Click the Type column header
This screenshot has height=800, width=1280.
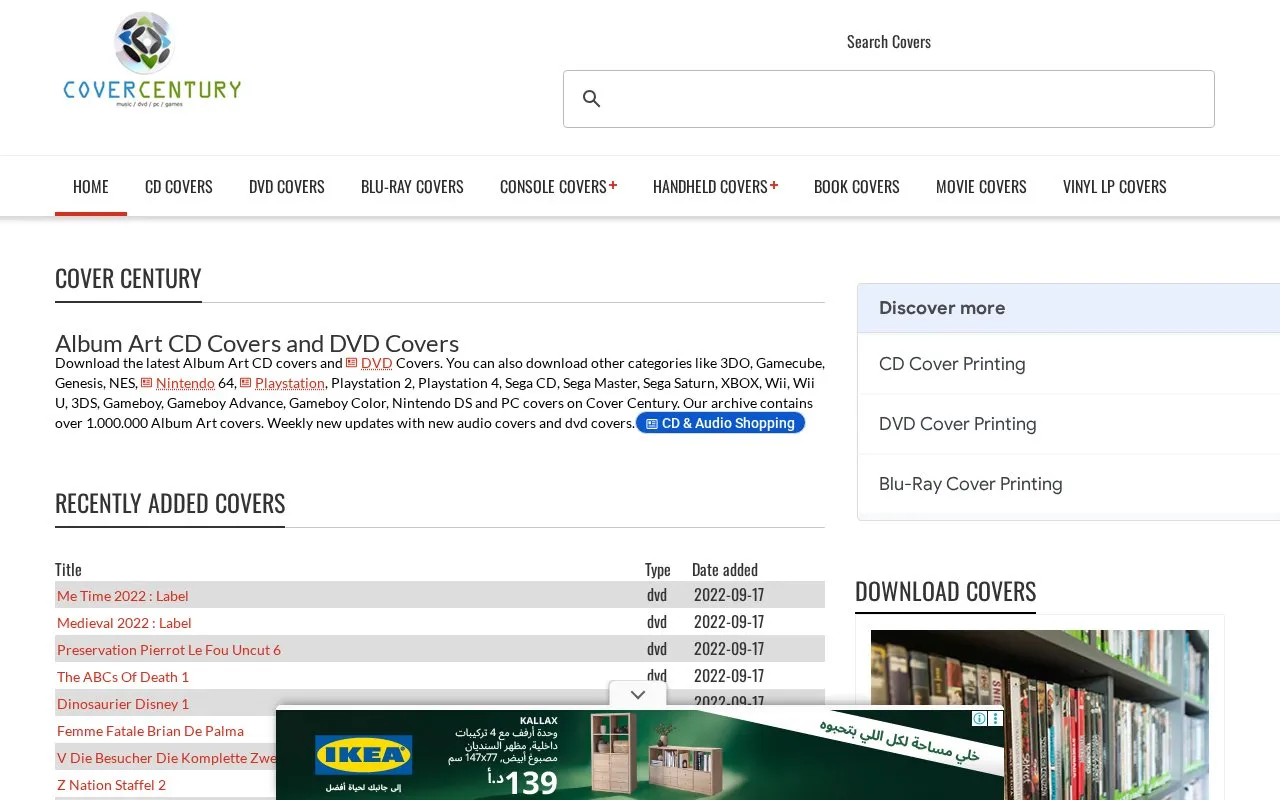point(658,569)
